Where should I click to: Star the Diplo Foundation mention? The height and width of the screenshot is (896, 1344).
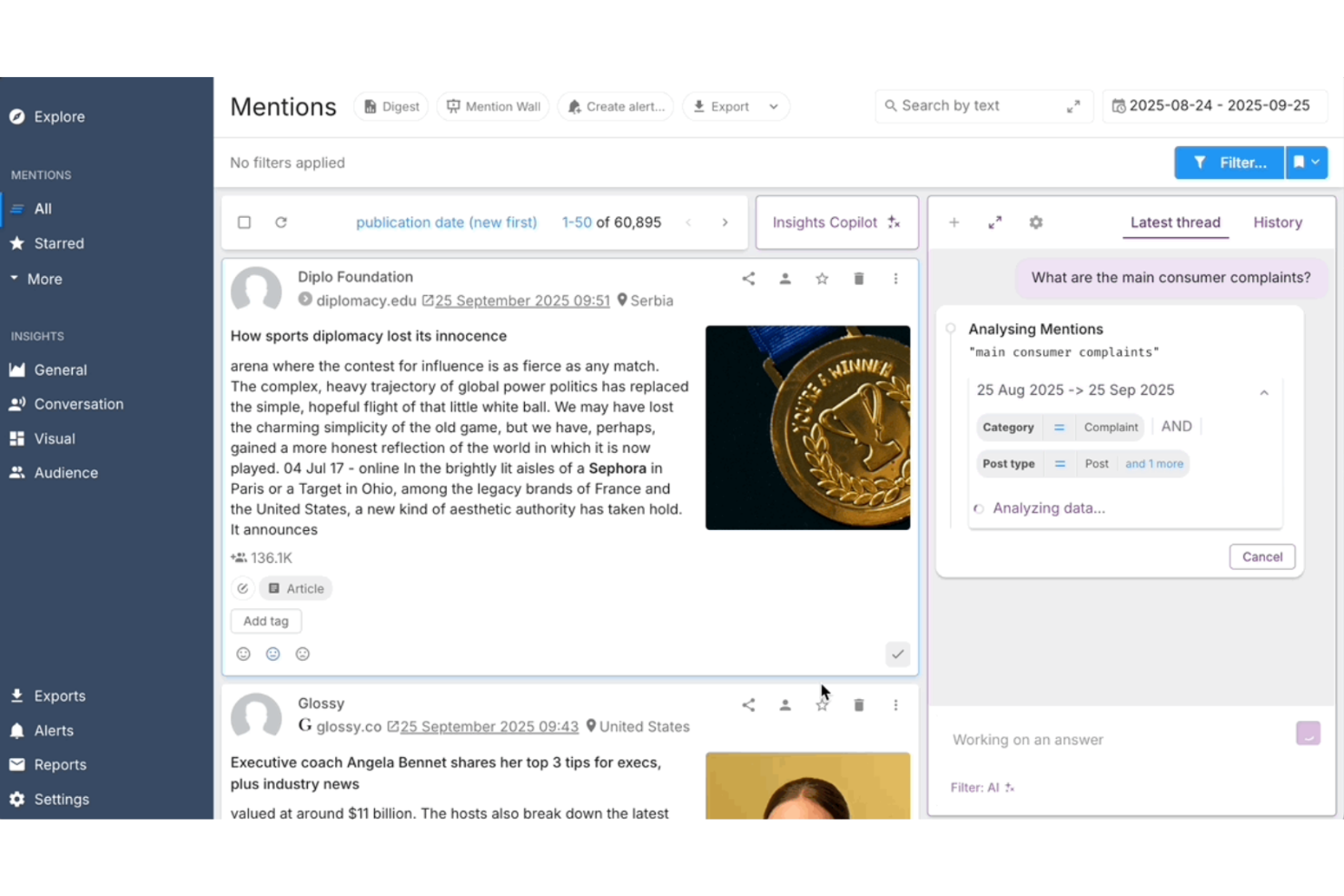(x=822, y=279)
